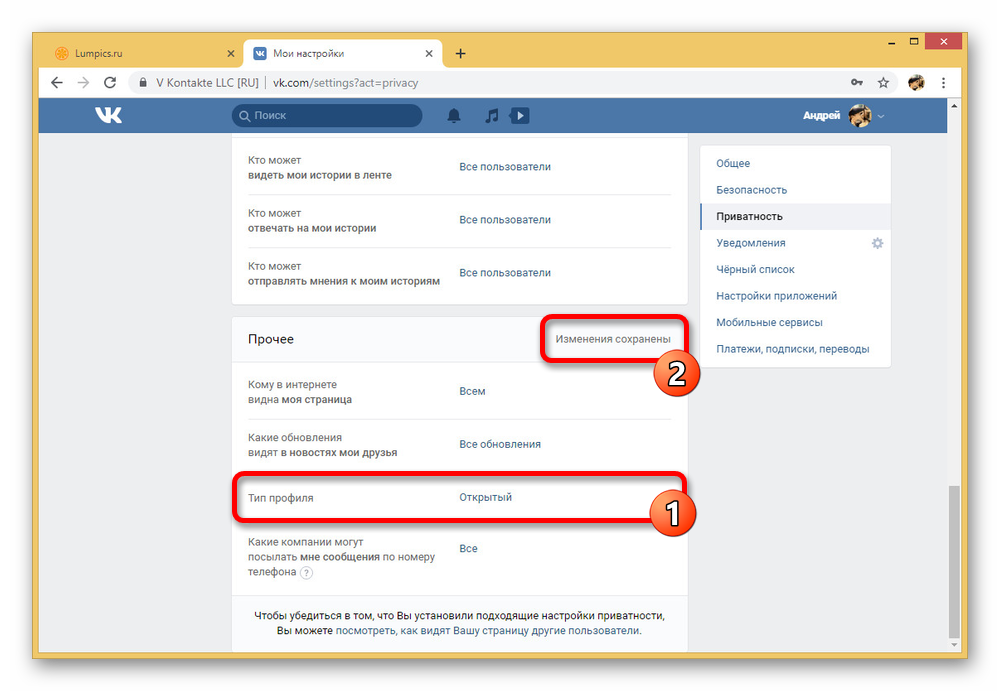Viewport: 1000px width, 691px height.
Task: Open the 'Всем' page visibility dropdown
Action: point(472,391)
